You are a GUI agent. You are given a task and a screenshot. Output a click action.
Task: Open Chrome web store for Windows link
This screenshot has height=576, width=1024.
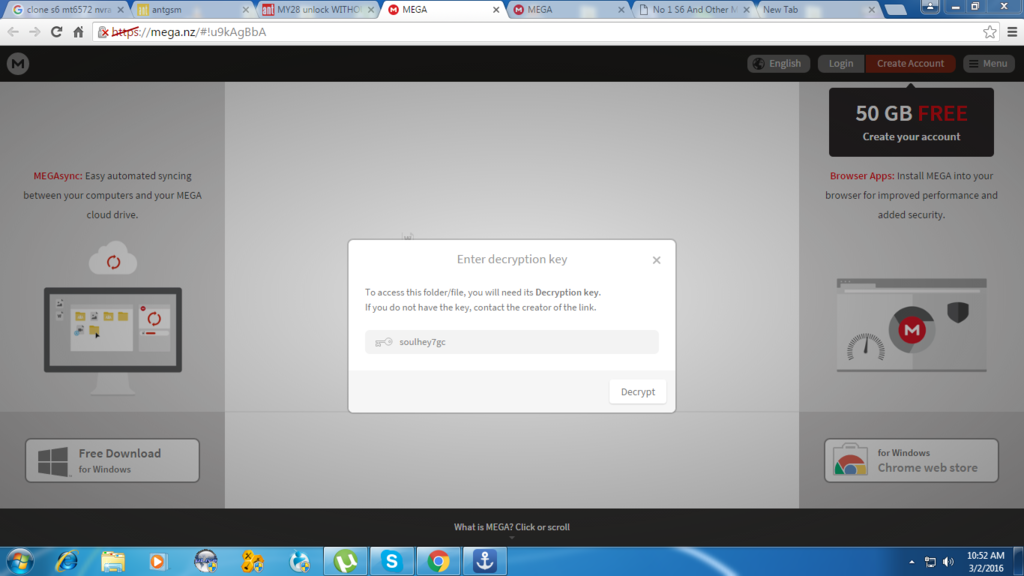tap(911, 460)
